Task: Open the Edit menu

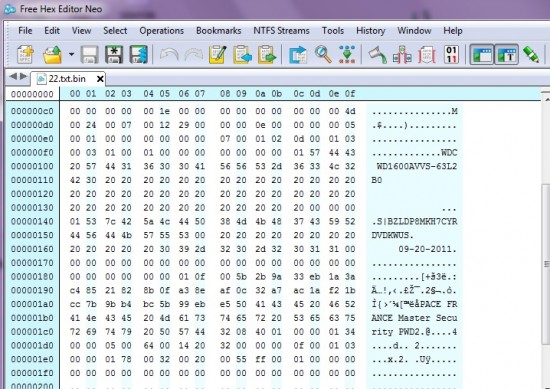Action: [52, 31]
